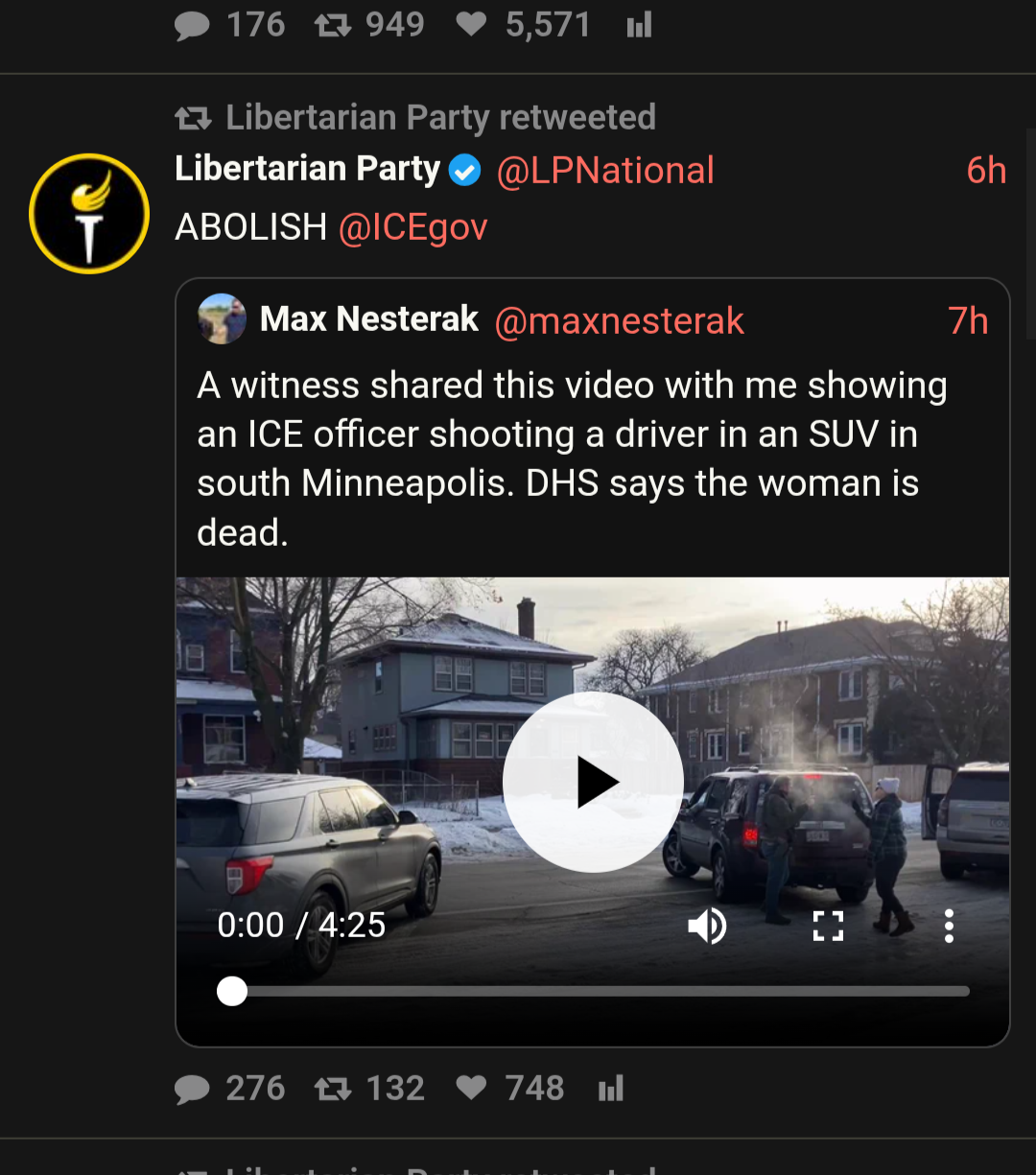The image size is (1036, 1175).
Task: Open the @LPNational profile handle
Action: (x=605, y=171)
